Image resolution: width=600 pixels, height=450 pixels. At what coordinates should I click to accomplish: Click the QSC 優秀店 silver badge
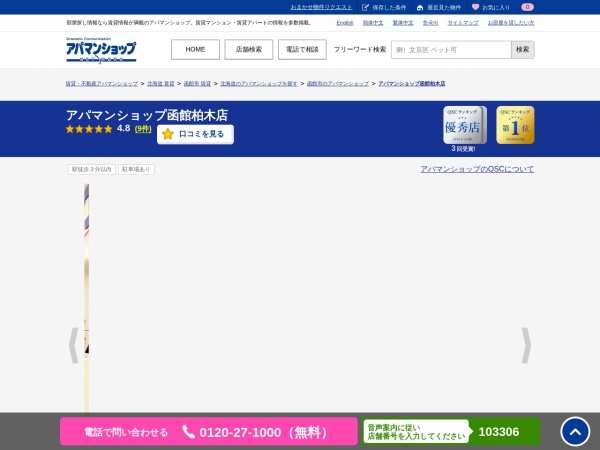(x=465, y=125)
